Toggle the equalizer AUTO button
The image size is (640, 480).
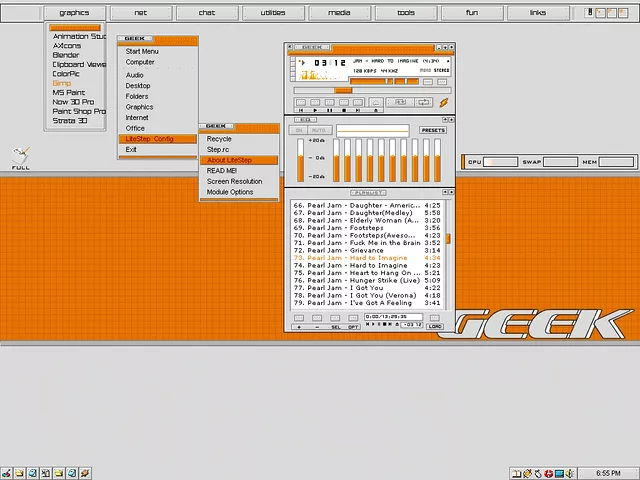(319, 130)
